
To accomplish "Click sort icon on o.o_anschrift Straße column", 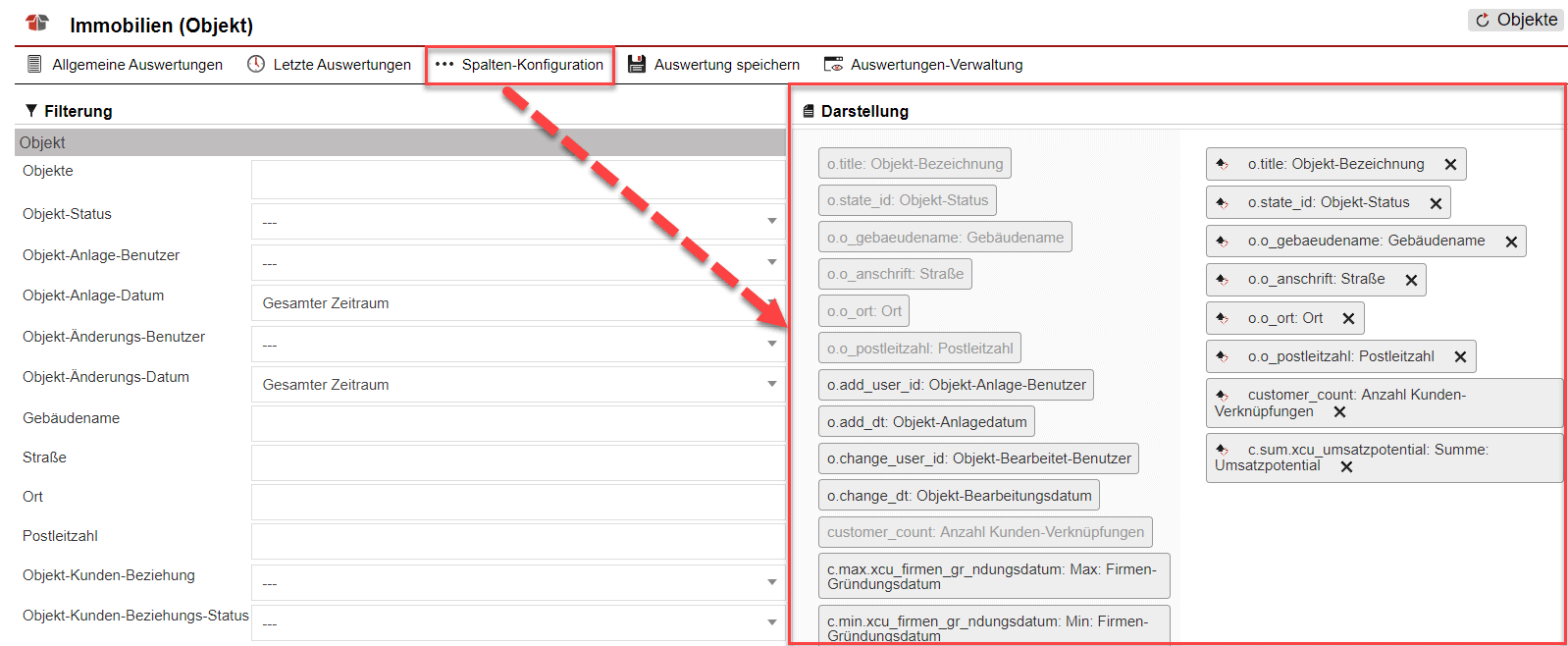I will pyautogui.click(x=1222, y=280).
